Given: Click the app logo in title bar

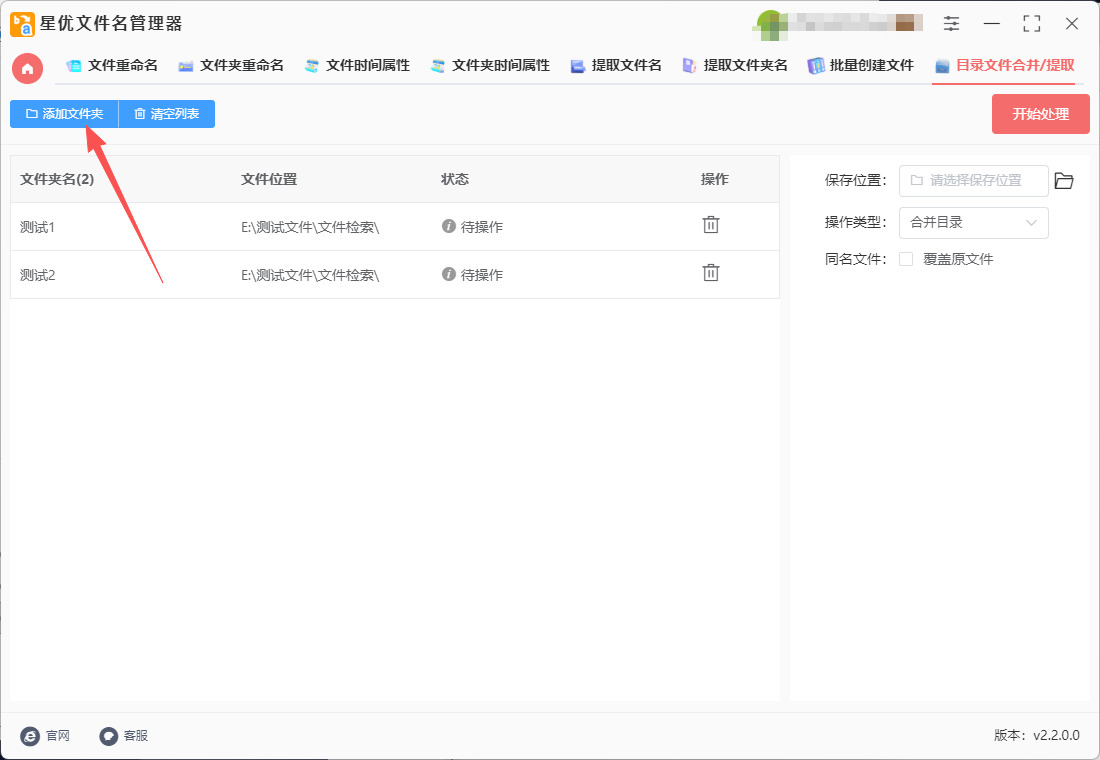Looking at the screenshot, I should click(22, 24).
